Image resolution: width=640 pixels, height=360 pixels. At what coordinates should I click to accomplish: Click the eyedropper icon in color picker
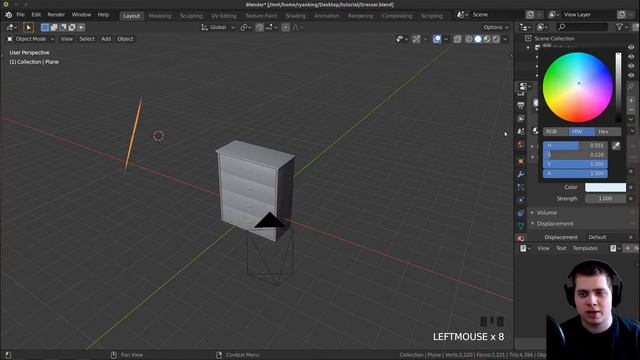[x=616, y=146]
